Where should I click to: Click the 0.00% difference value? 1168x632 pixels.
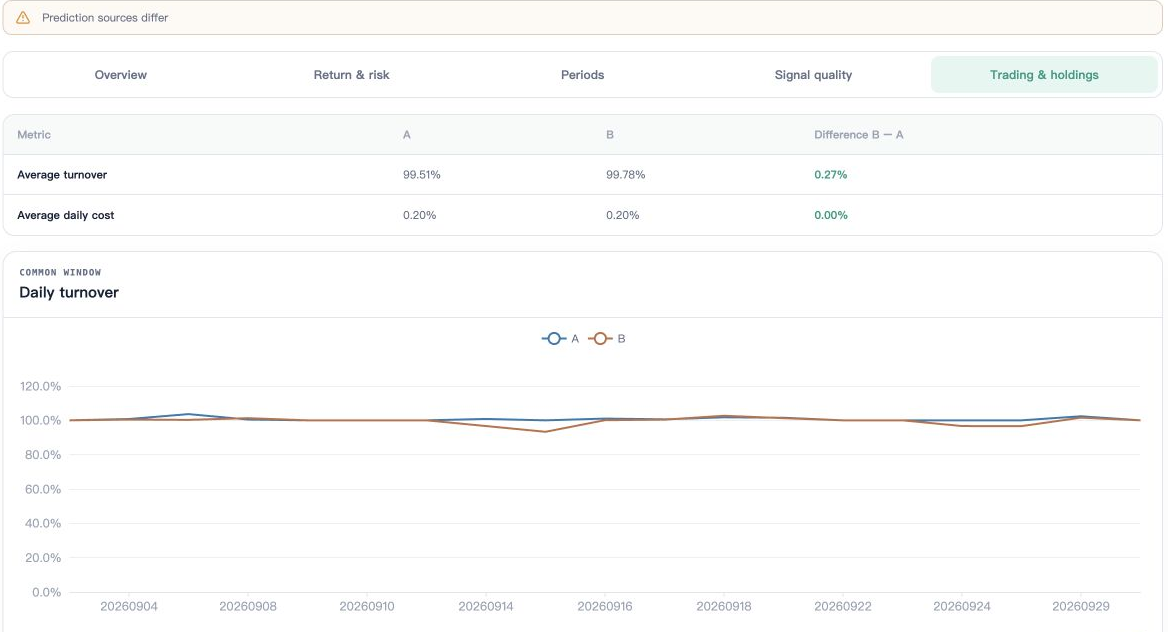[x=831, y=215]
